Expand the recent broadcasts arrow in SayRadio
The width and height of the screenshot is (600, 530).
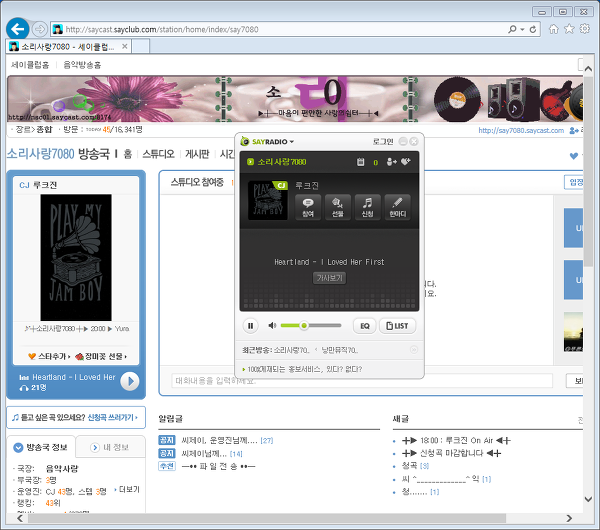click(414, 350)
